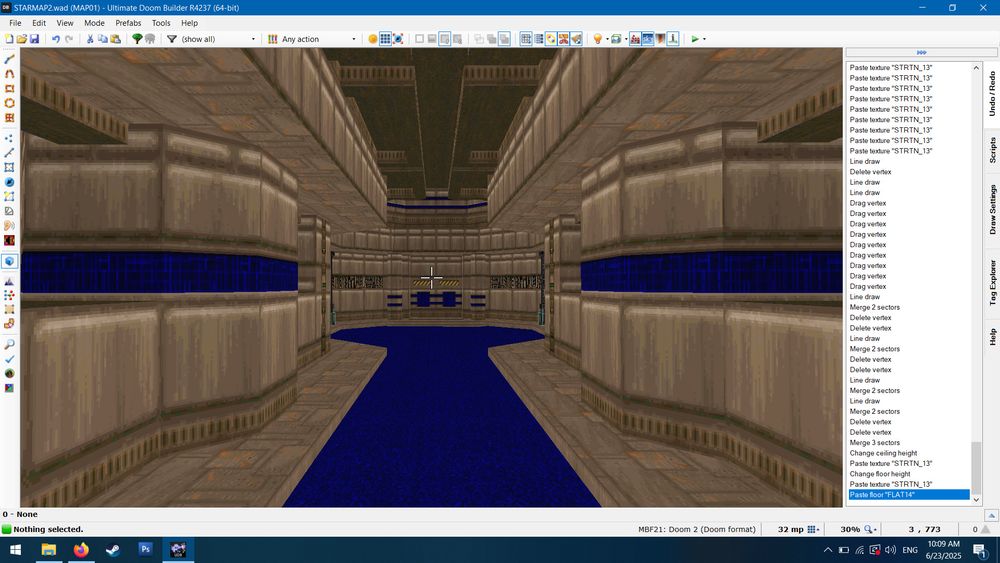1000x563 pixels.
Task: Click the active Visual Mode cube icon
Action: (10, 261)
